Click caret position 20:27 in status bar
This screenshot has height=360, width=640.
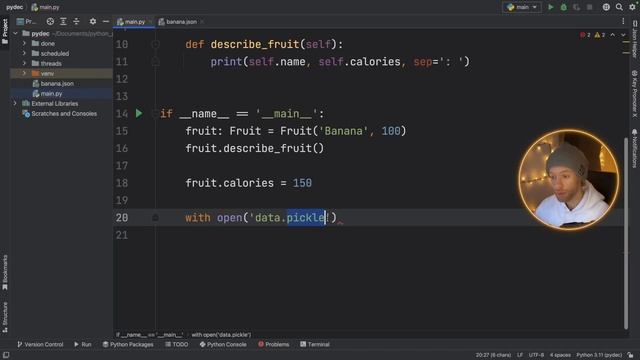[493, 355]
